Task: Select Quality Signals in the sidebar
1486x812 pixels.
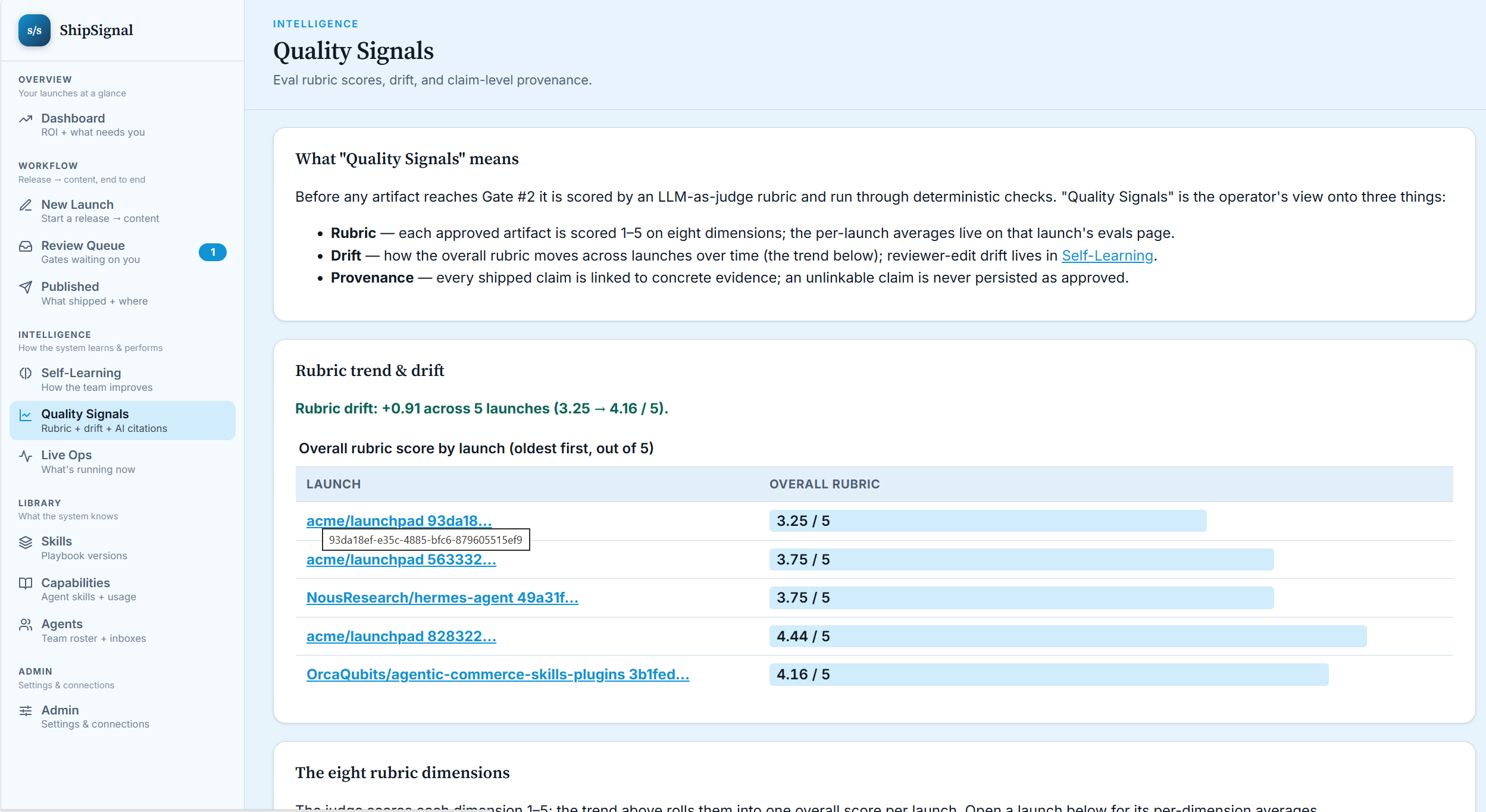Action: pos(123,421)
